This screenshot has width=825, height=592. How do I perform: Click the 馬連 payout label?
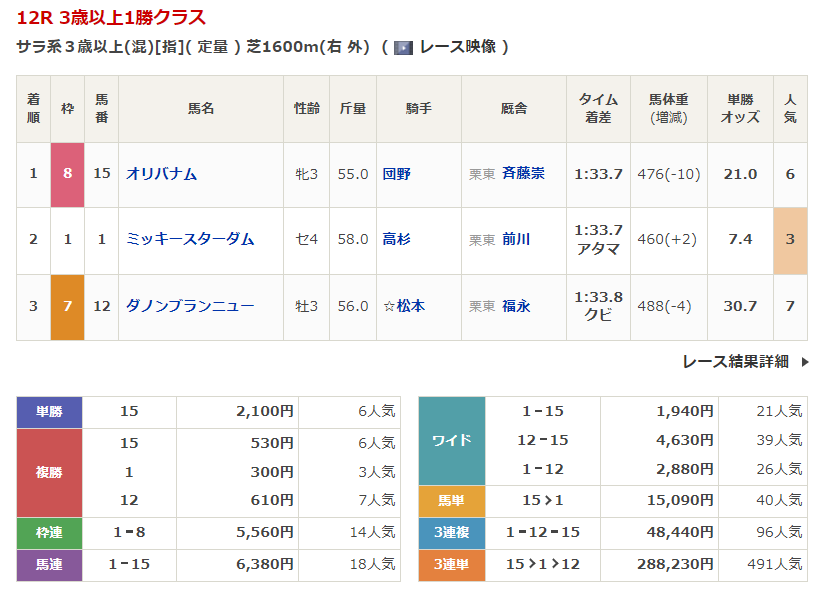pos(49,565)
